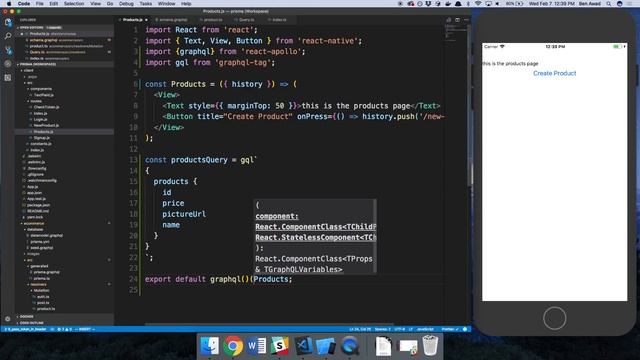Open the Search view in activity bar
The height and width of the screenshot is (360, 640).
8,36
